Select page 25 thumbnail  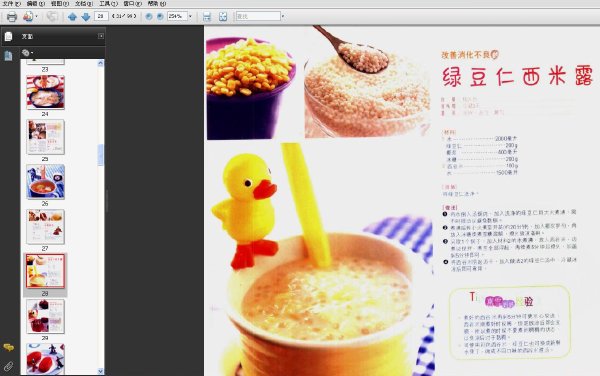coord(45,137)
